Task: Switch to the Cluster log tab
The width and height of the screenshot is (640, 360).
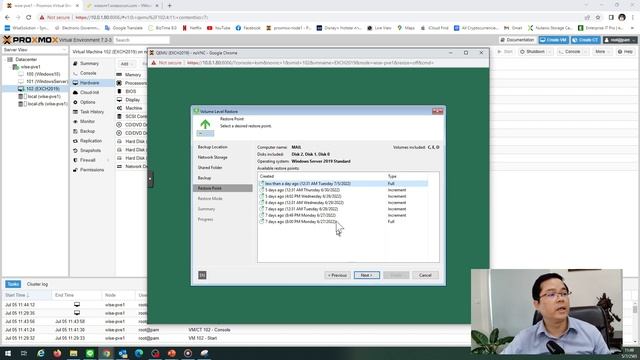Action: [x=37, y=284]
